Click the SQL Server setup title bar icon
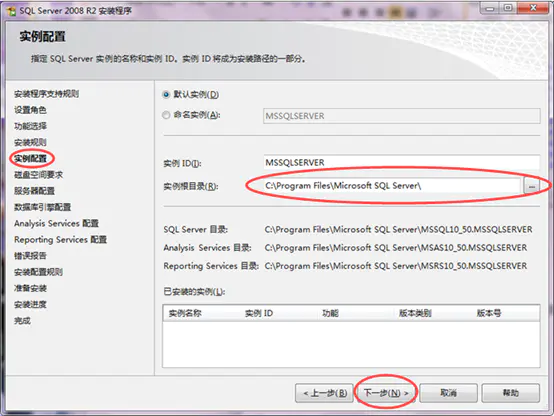This screenshot has width=554, height=416. point(11,11)
